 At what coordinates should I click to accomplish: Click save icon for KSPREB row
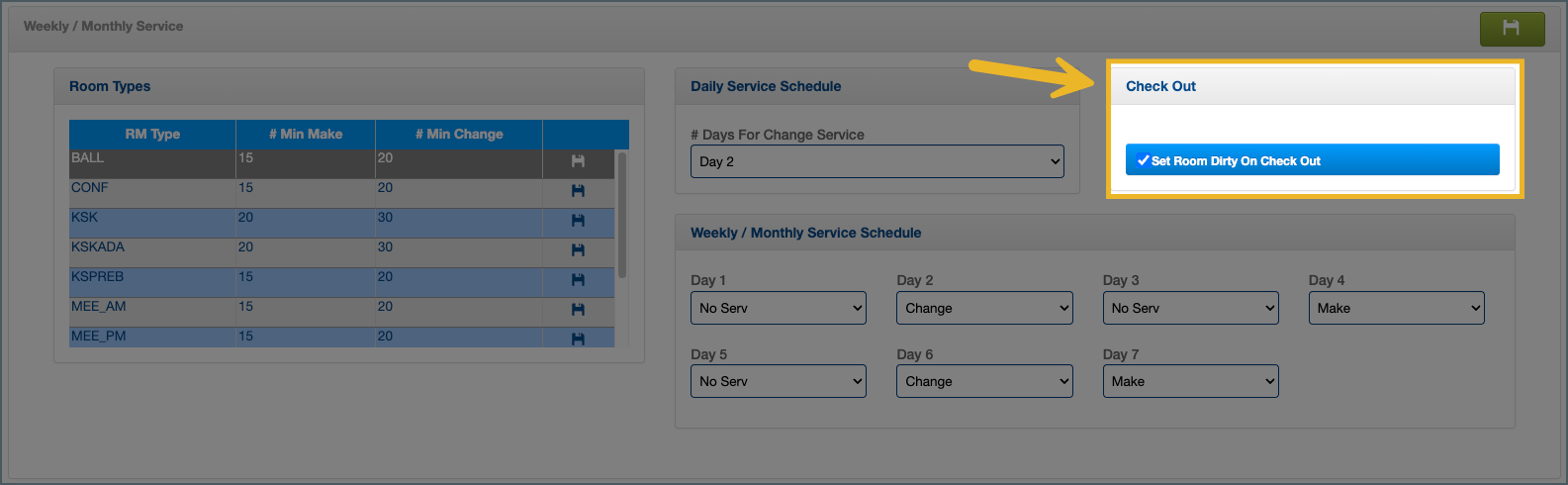tap(579, 280)
